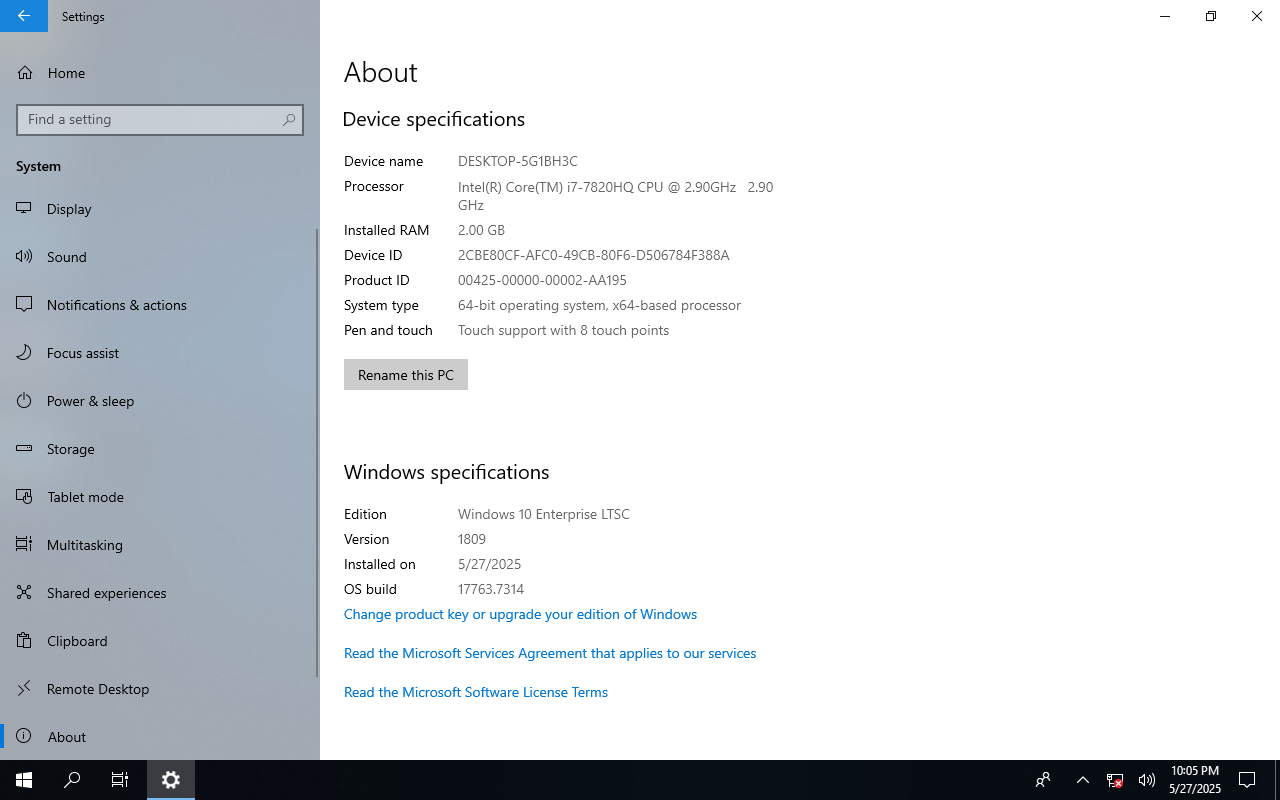1280x800 pixels.
Task: Open Multitasking settings
Action: (x=160, y=545)
